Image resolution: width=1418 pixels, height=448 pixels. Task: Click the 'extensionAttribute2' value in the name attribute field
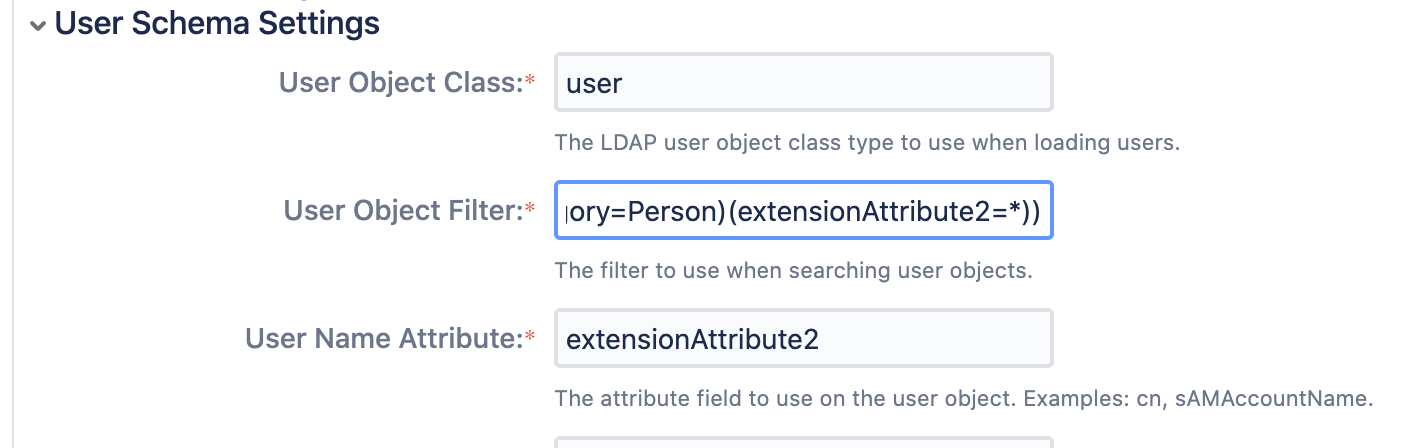(692, 340)
